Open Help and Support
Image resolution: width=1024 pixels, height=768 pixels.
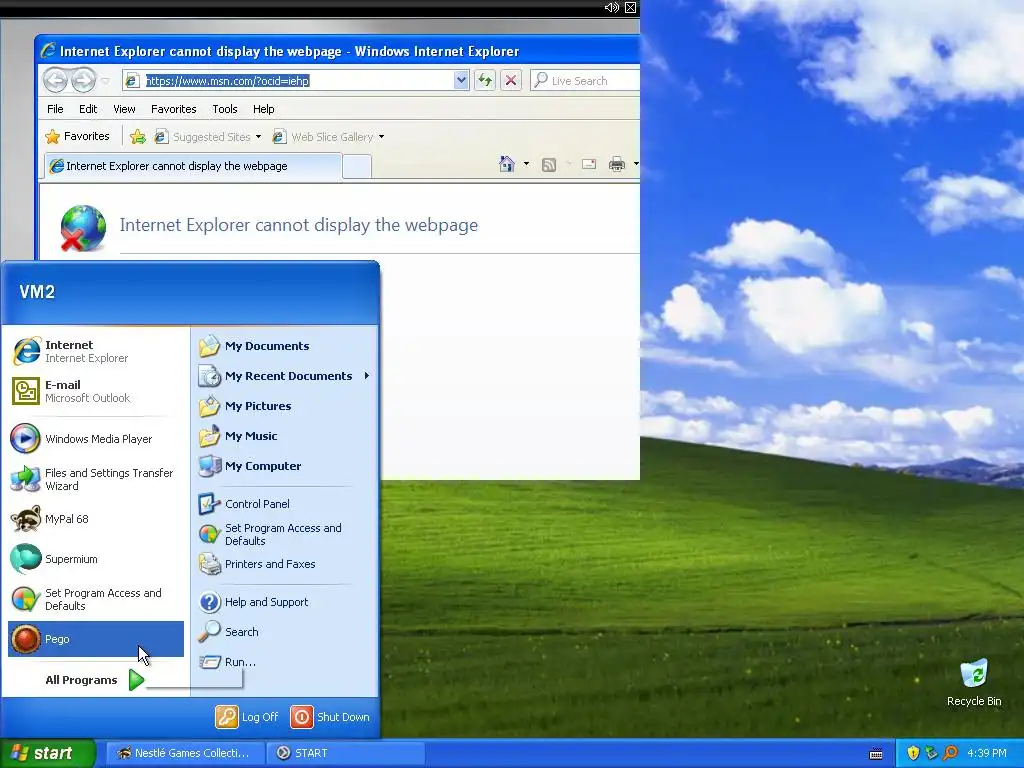285,602
